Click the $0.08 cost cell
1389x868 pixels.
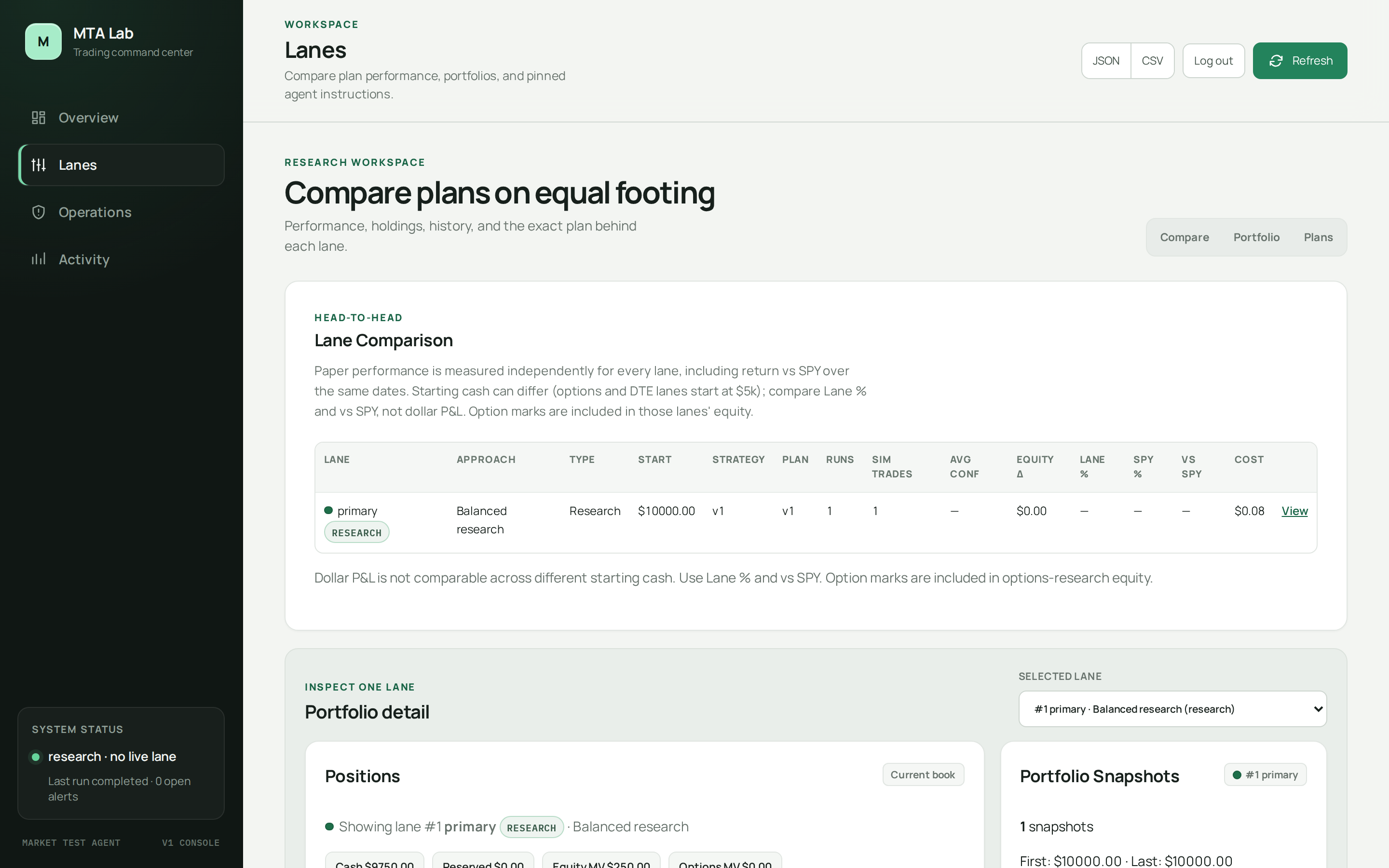click(1249, 511)
